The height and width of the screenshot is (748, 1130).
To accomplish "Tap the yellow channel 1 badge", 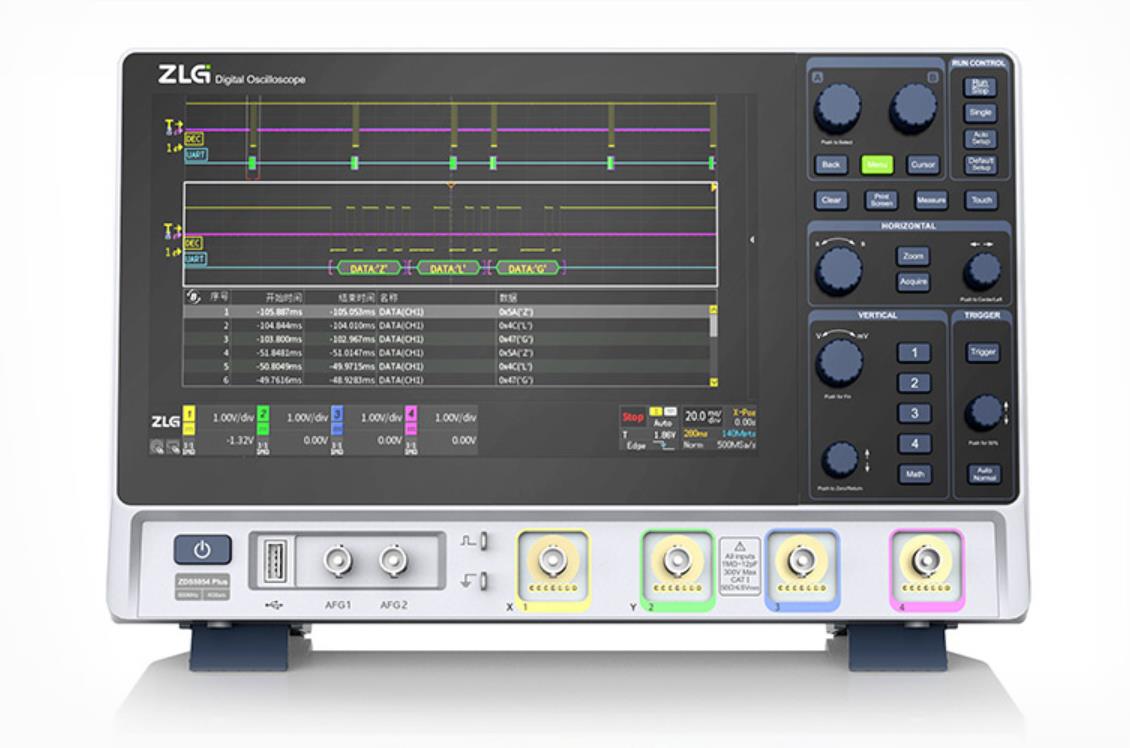I will coord(188,420).
